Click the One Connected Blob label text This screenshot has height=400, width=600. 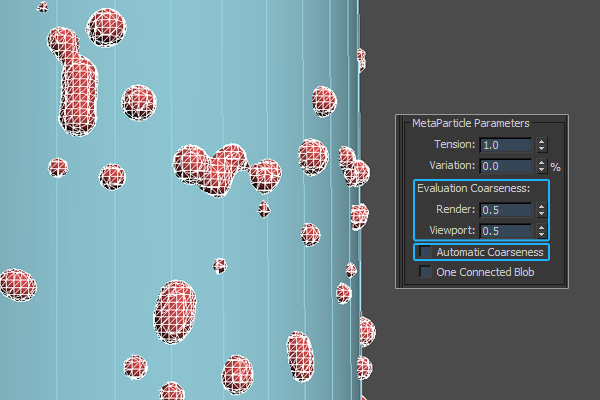pyautogui.click(x=485, y=272)
